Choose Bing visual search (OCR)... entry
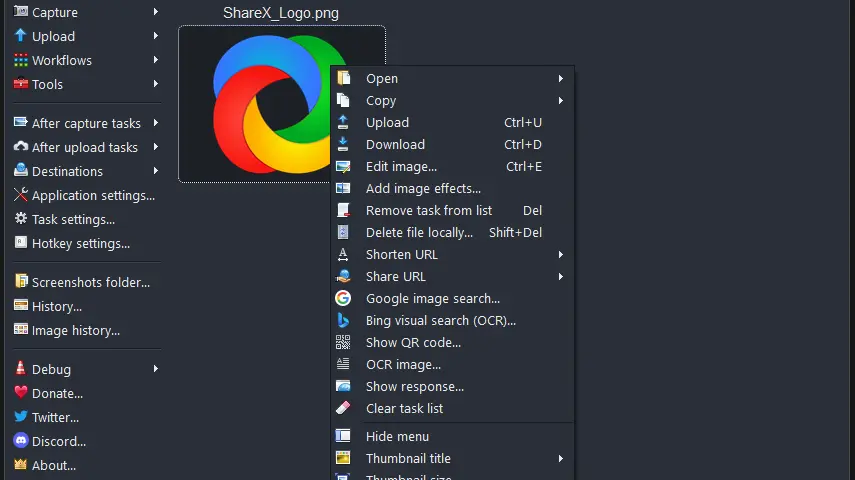Image resolution: width=855 pixels, height=480 pixels. coord(453,321)
